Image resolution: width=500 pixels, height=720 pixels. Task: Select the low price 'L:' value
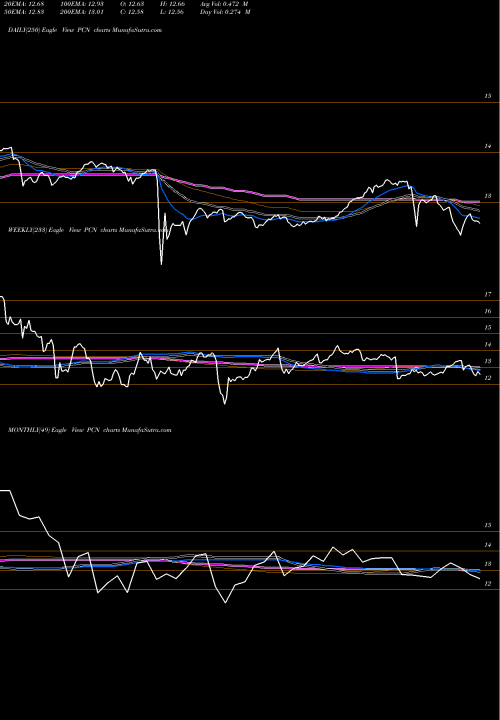click(172, 12)
